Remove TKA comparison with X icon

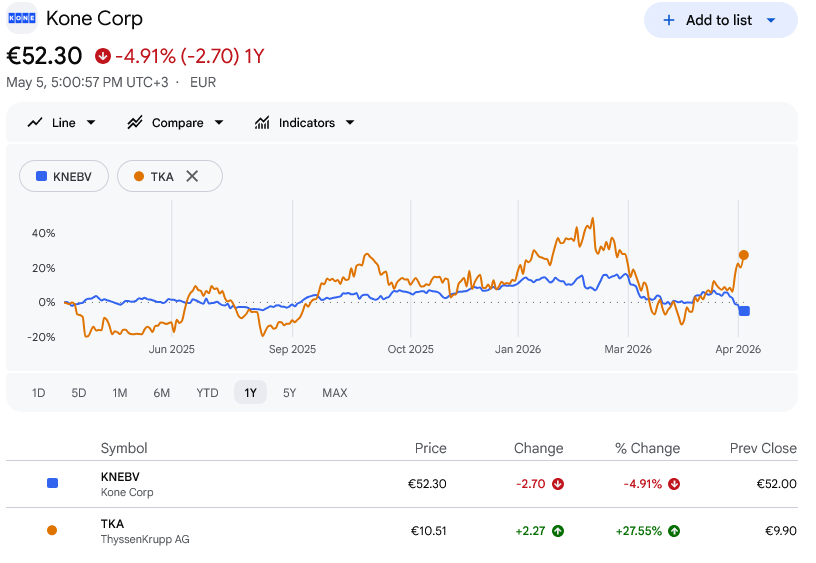192,176
